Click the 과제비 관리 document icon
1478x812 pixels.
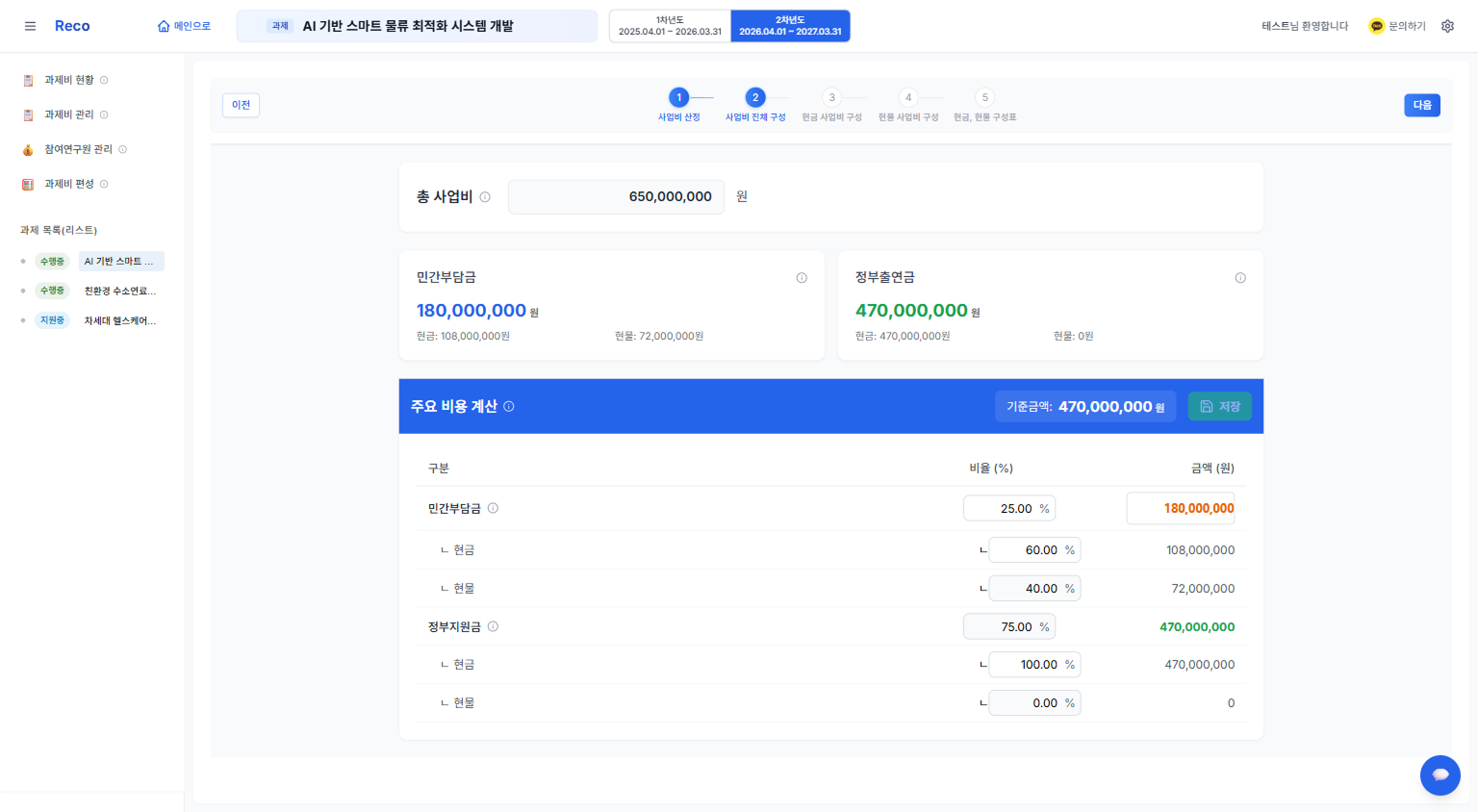coord(28,114)
